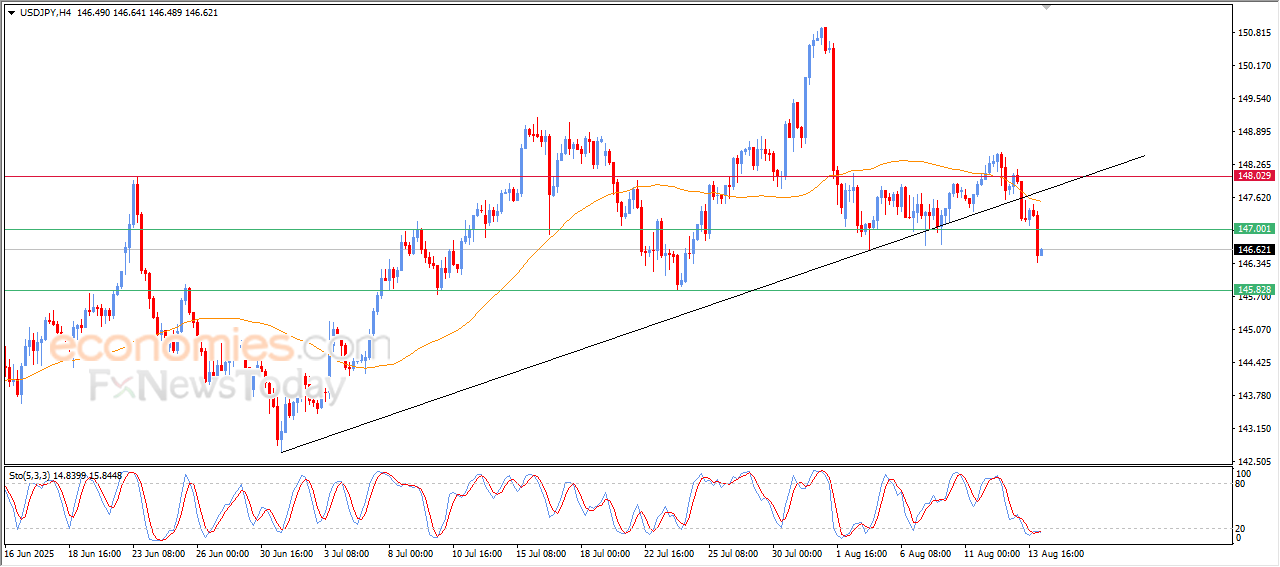Viewport: 1280px width, 567px height.
Task: Select the red 148.029 price level label
Action: click(1254, 176)
